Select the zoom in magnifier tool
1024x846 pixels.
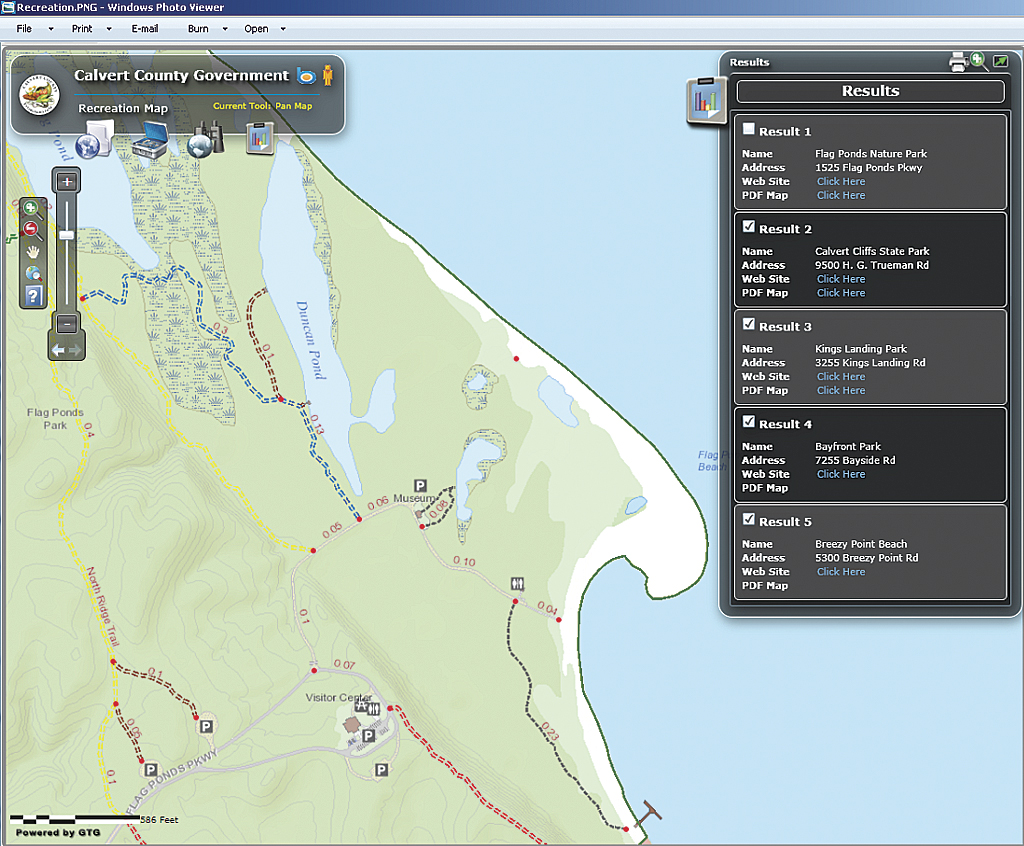(x=32, y=210)
